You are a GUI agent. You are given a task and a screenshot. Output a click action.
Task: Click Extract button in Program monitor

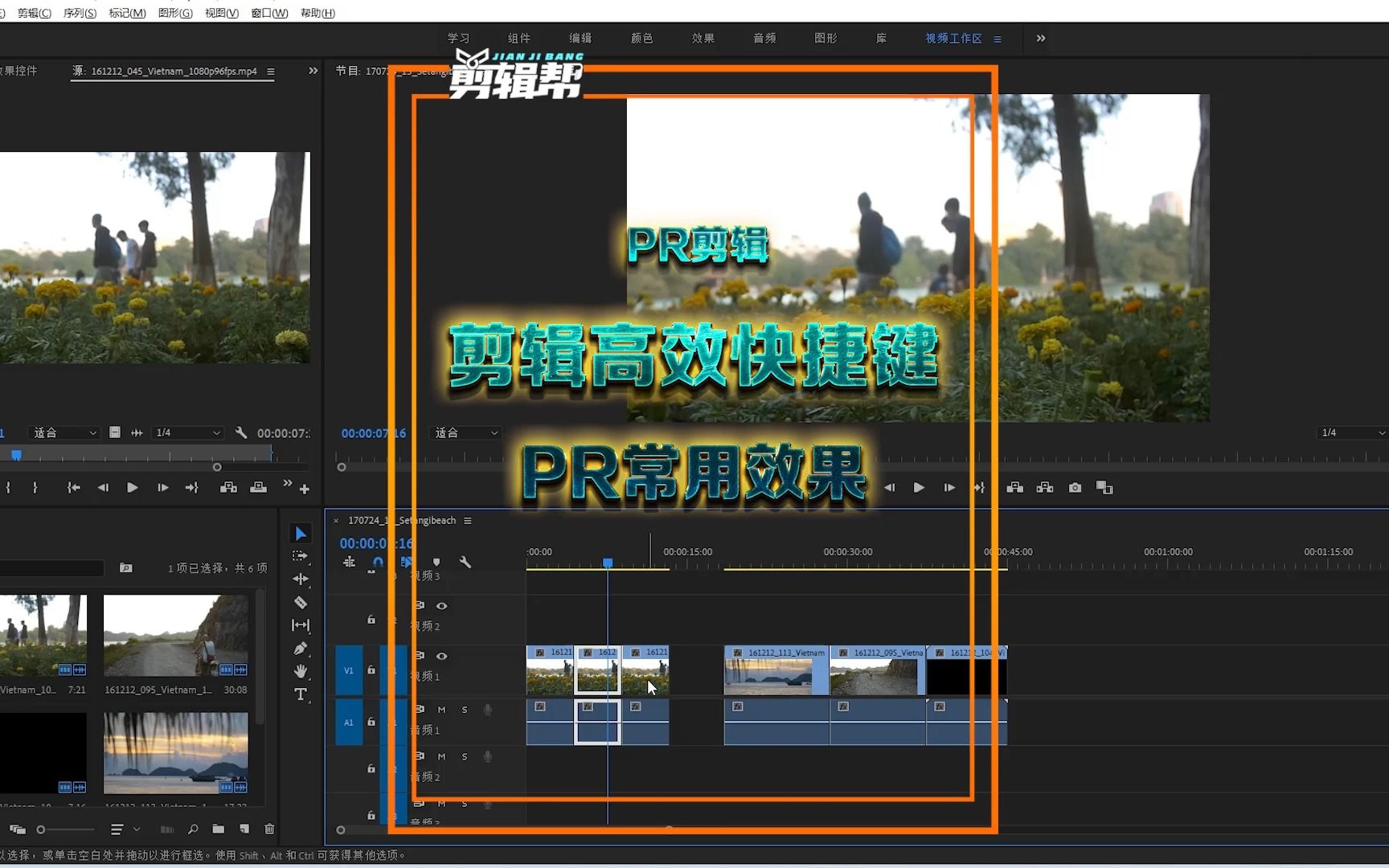1045,488
